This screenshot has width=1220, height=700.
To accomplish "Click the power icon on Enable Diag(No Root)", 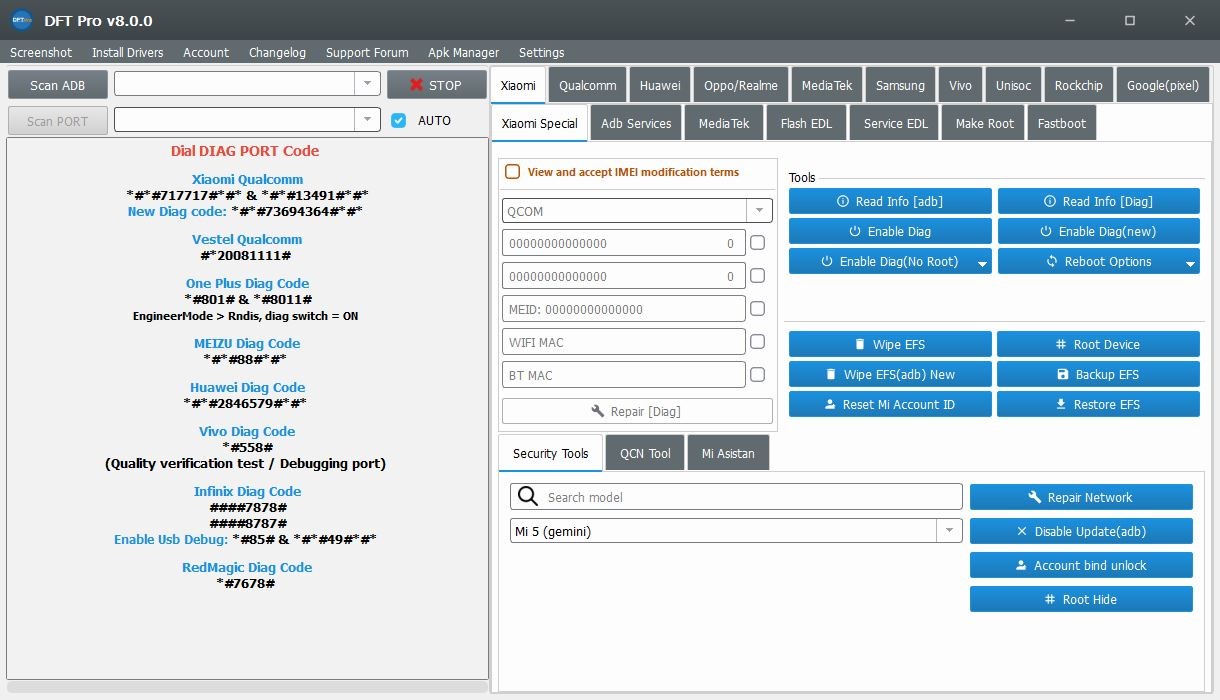I will 827,261.
